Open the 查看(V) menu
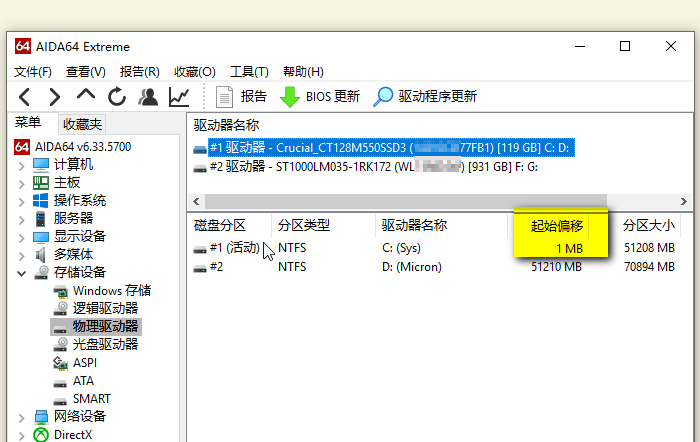 pyautogui.click(x=86, y=71)
